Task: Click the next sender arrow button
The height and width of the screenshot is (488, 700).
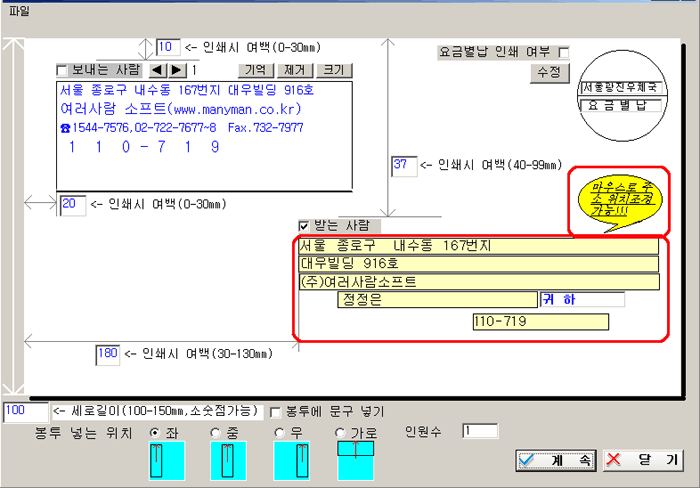Action: [176, 70]
